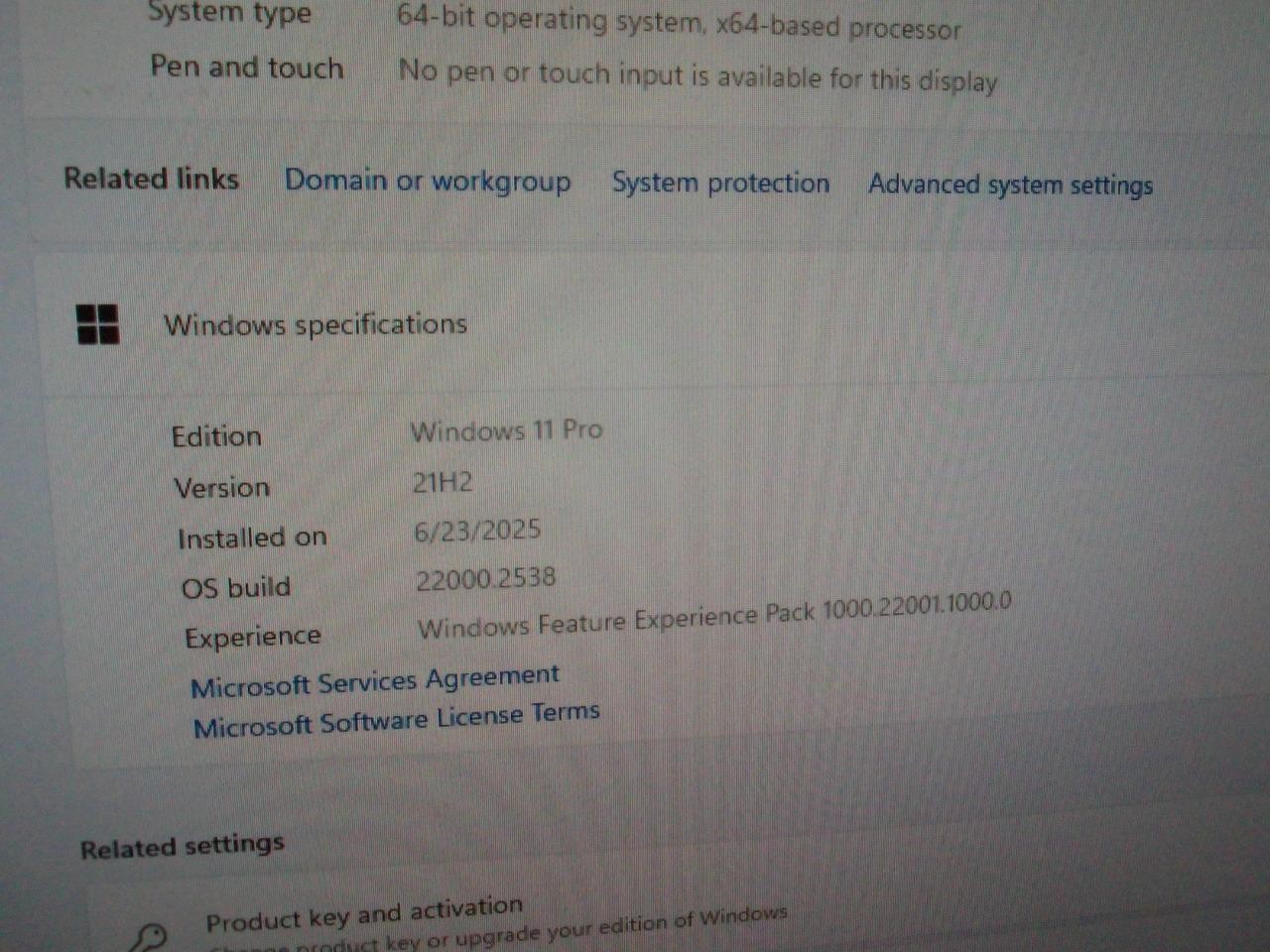Open Advanced system settings link

point(1011,185)
